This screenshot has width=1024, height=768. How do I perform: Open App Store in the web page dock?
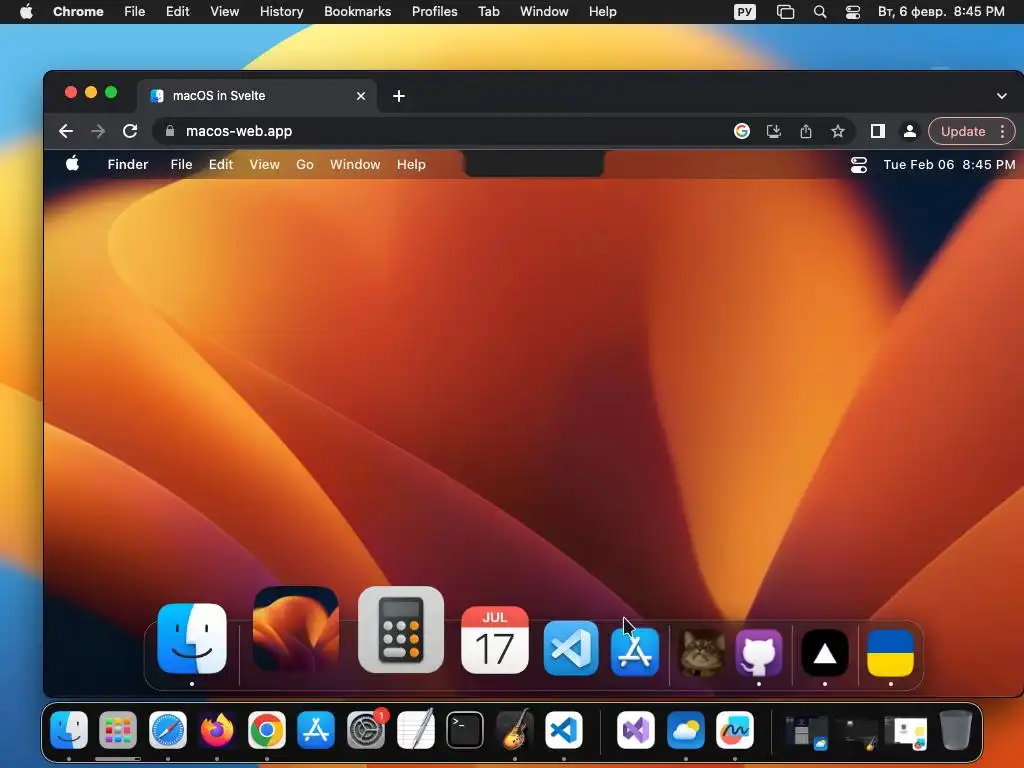coord(634,651)
